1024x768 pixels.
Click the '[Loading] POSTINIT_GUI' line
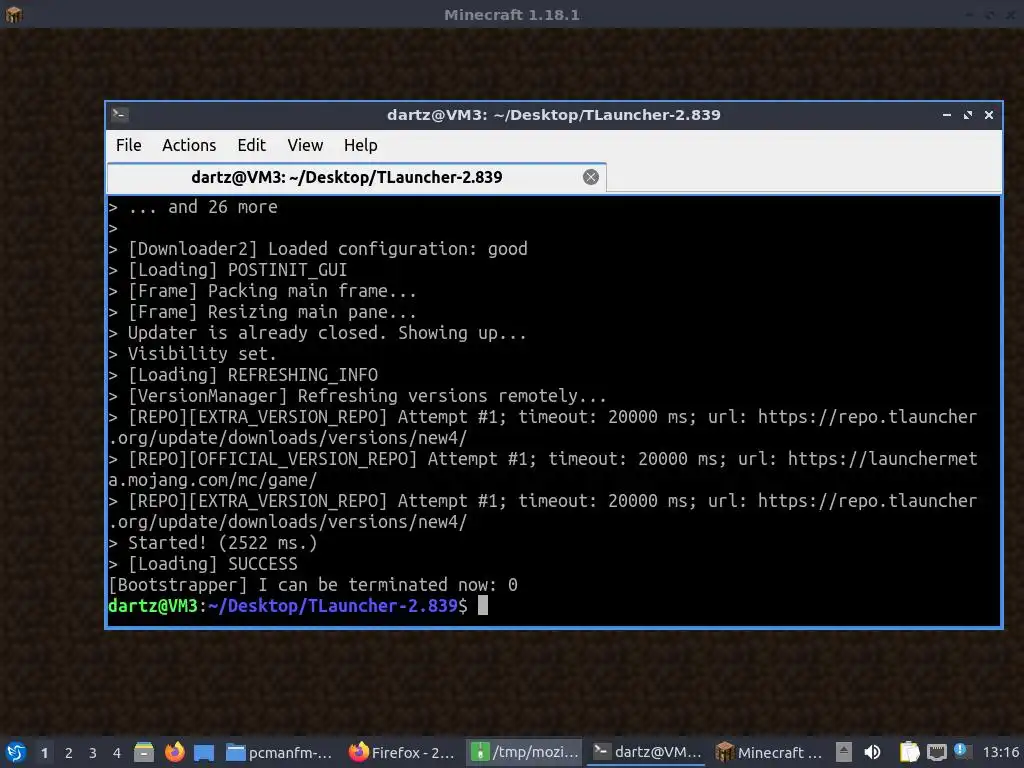(228, 270)
